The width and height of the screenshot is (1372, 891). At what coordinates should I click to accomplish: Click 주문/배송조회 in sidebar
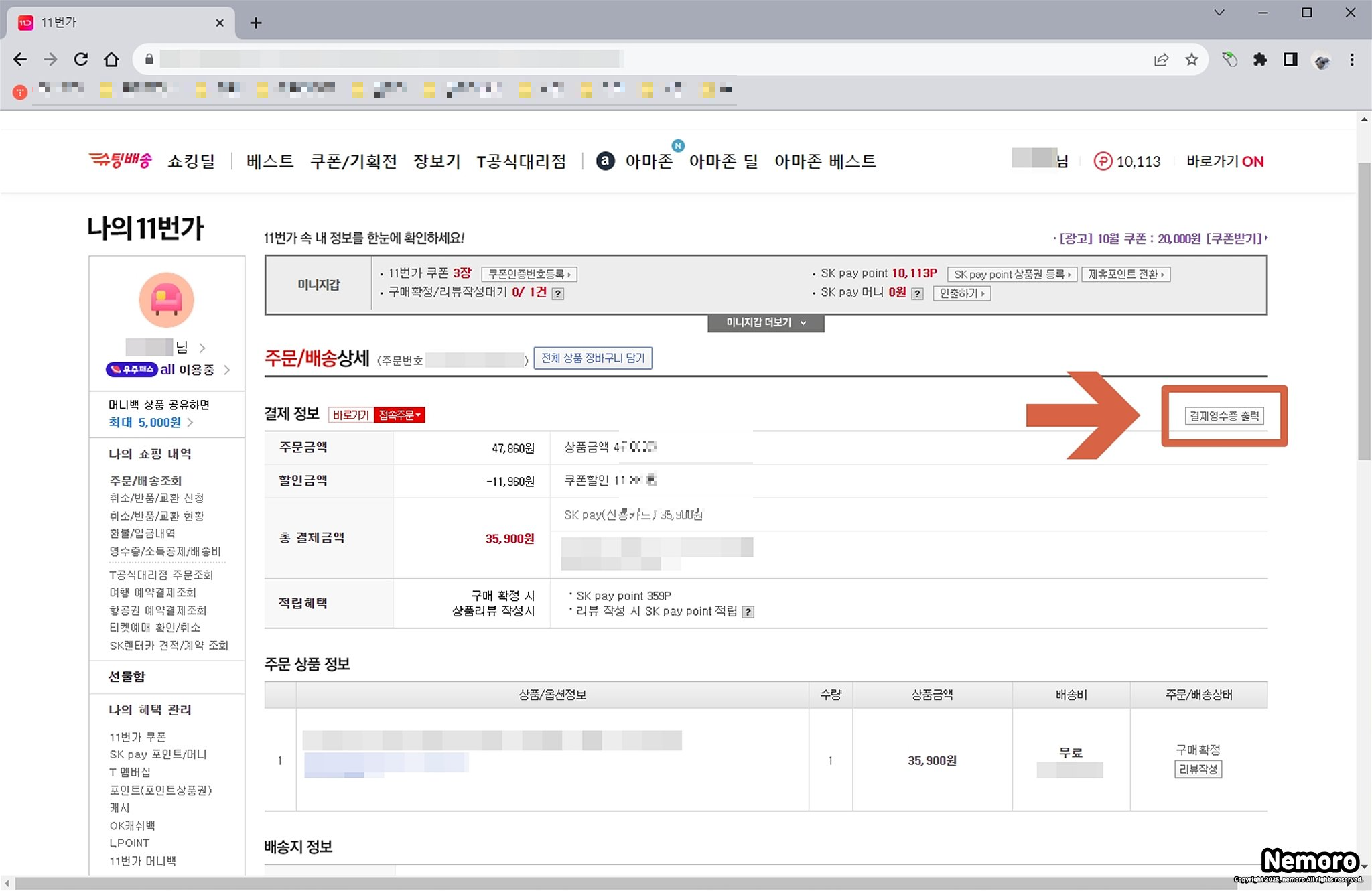click(145, 480)
